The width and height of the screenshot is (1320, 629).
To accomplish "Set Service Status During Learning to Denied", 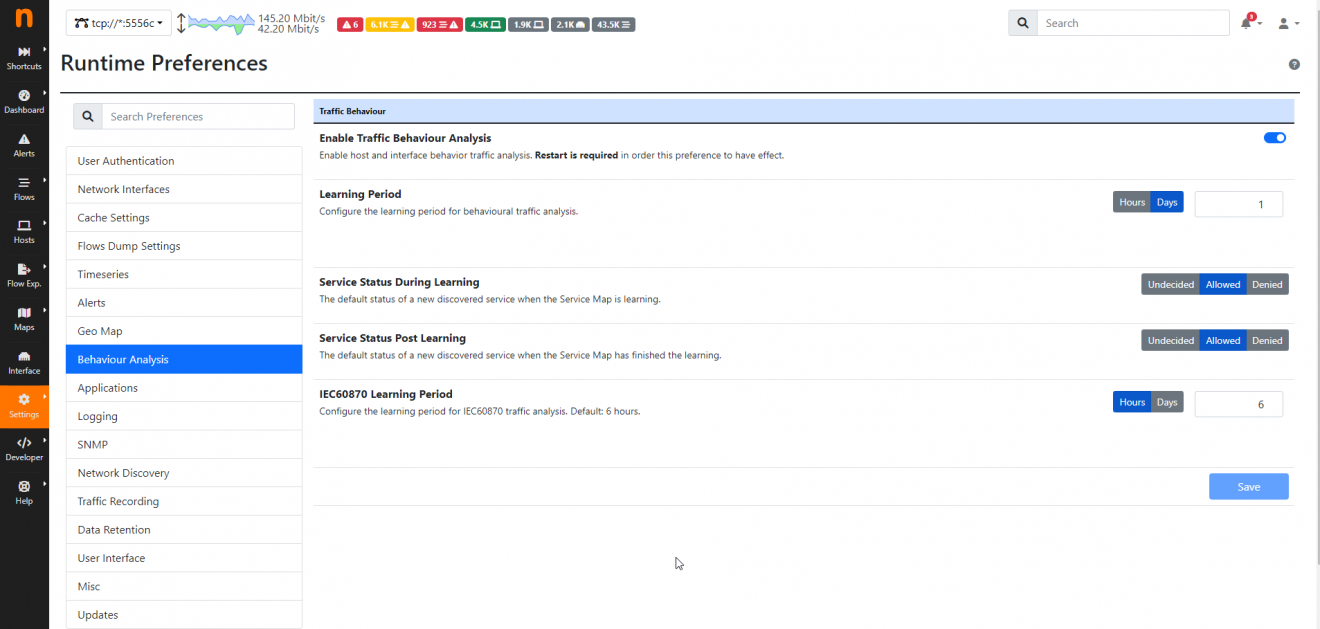I will pos(1267,284).
